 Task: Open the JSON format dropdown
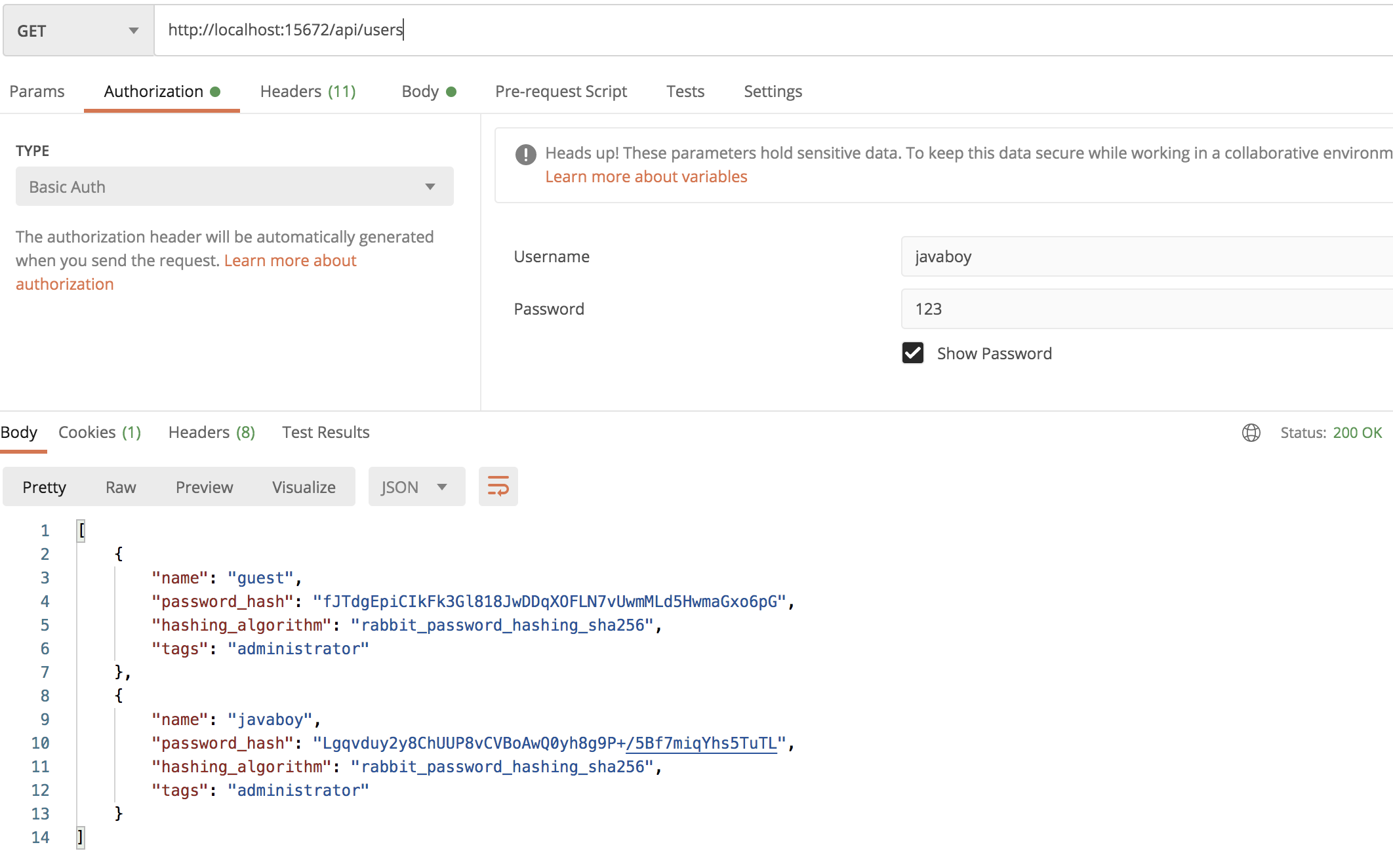tap(416, 487)
